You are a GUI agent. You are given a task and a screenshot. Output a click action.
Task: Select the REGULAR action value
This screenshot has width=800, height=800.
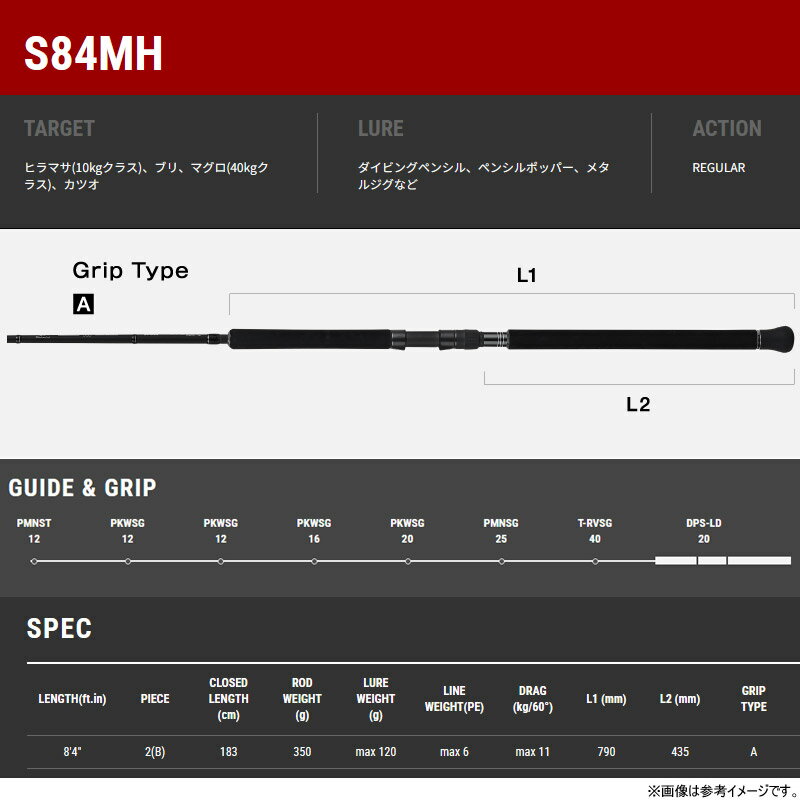[718, 167]
